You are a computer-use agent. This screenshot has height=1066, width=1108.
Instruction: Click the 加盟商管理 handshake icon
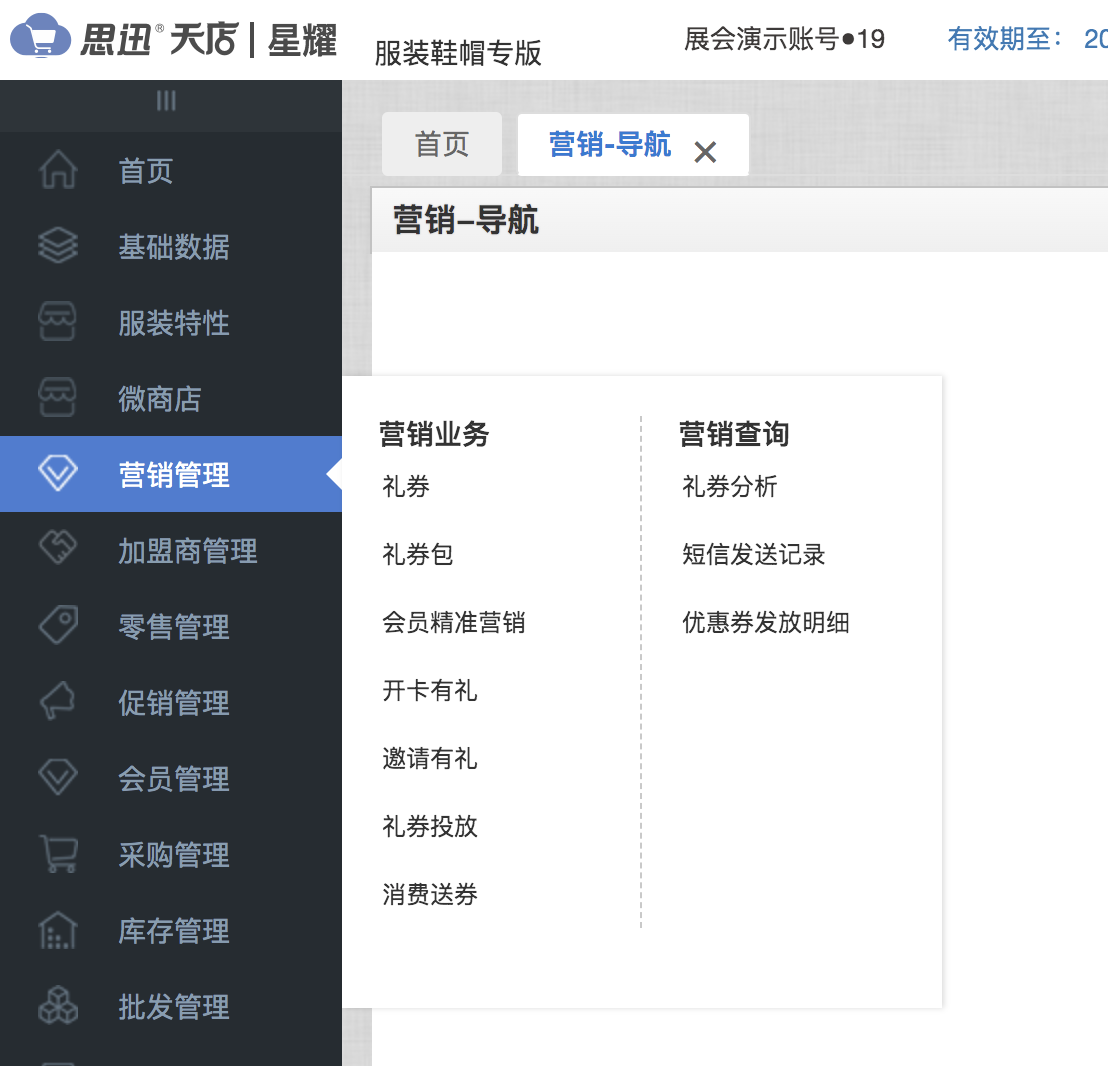pyautogui.click(x=57, y=550)
